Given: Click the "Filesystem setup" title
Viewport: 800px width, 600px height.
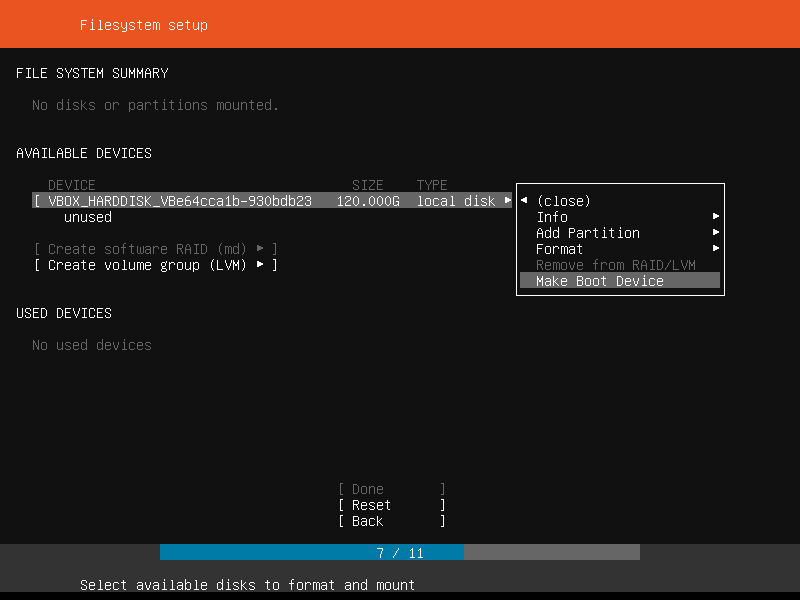Looking at the screenshot, I should tap(144, 25).
